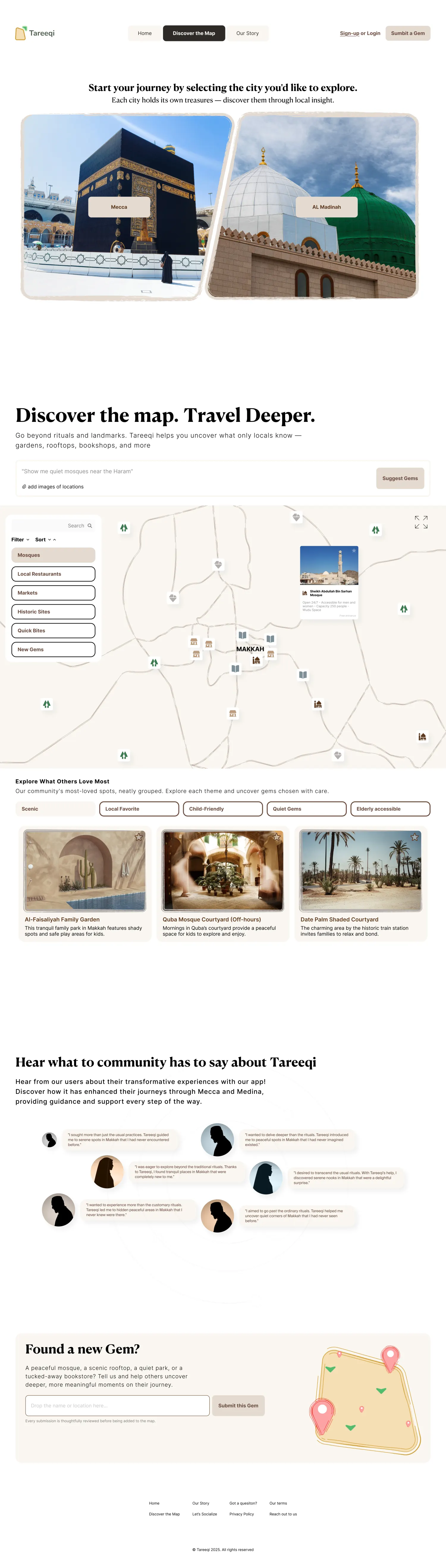The image size is (446, 1568).
Task: Click the tree marker beside the Search box
Action: click(x=124, y=528)
